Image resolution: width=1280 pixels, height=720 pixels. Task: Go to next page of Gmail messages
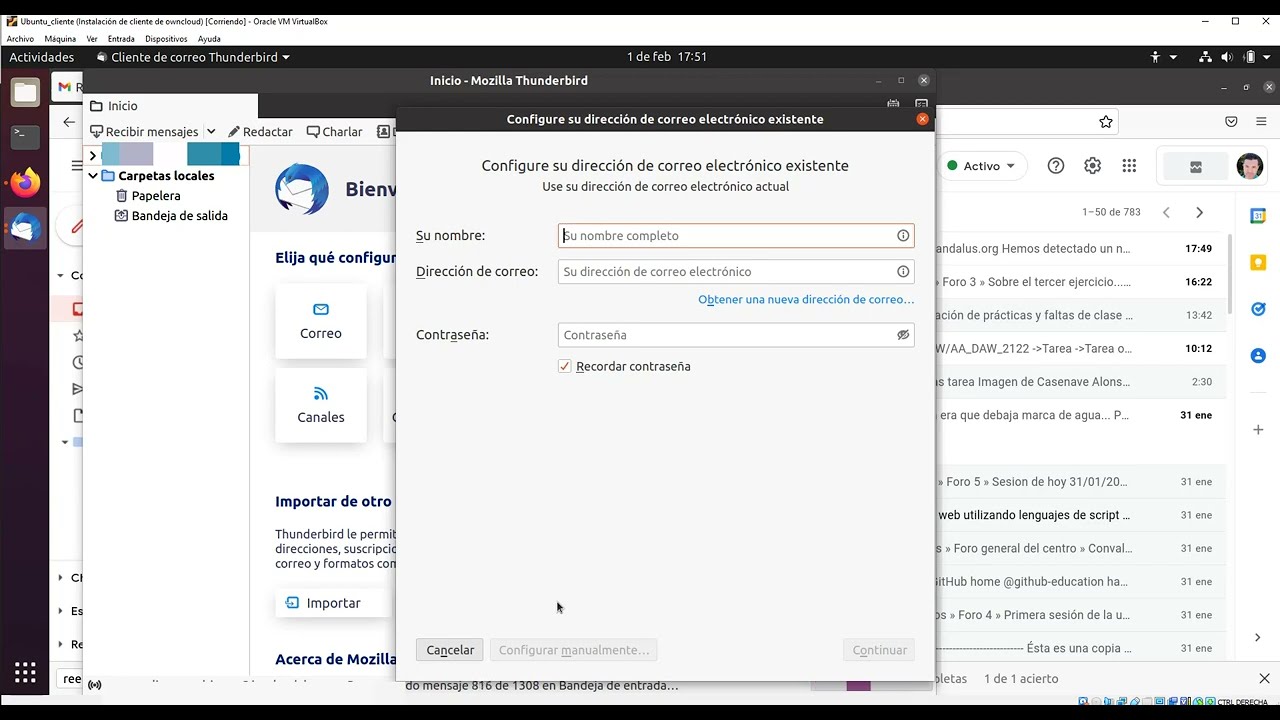[1199, 212]
